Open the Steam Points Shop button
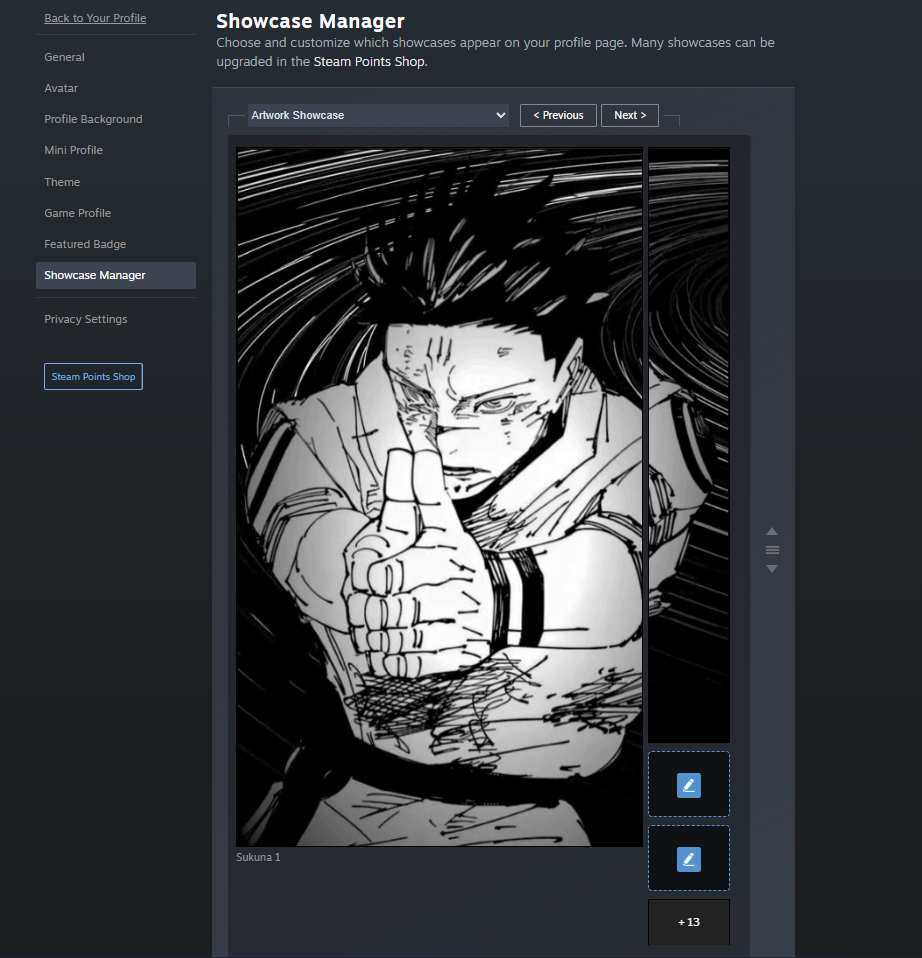This screenshot has width=922, height=958. point(93,376)
